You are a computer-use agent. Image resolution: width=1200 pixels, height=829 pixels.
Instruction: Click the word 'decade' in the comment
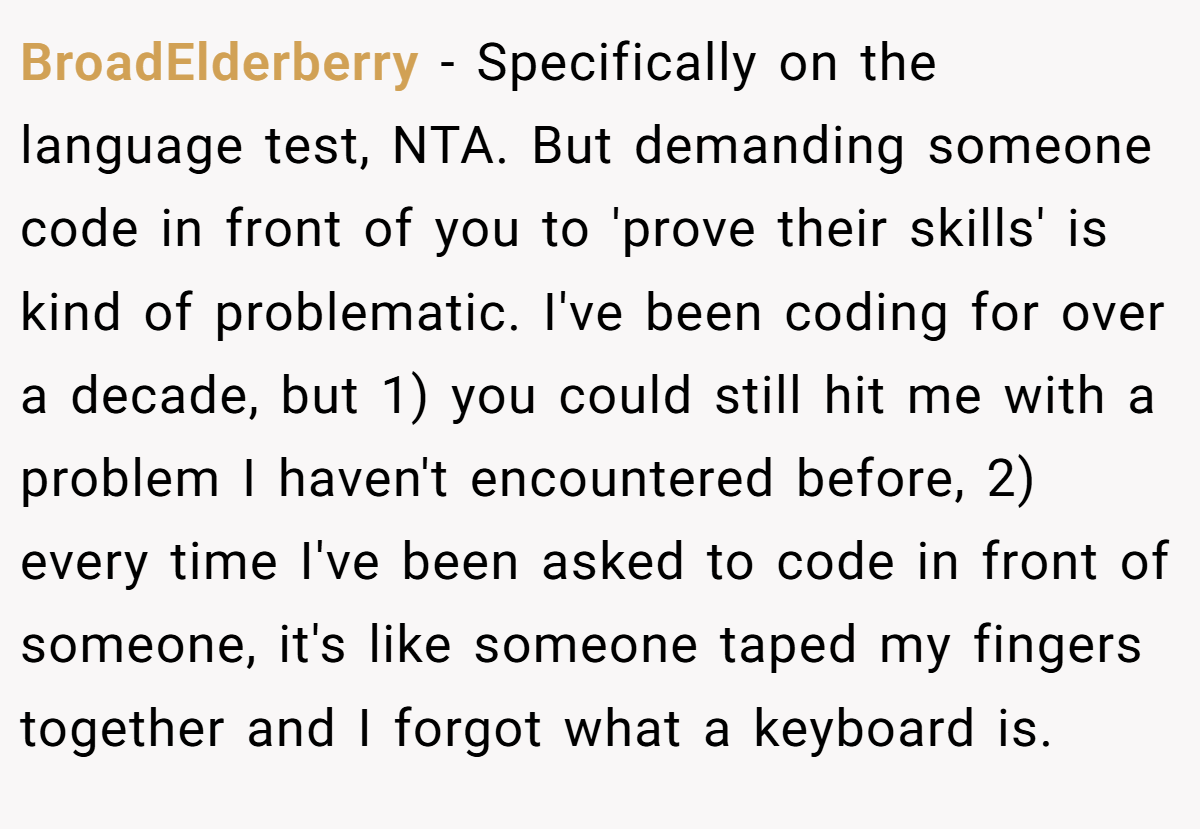(164, 397)
